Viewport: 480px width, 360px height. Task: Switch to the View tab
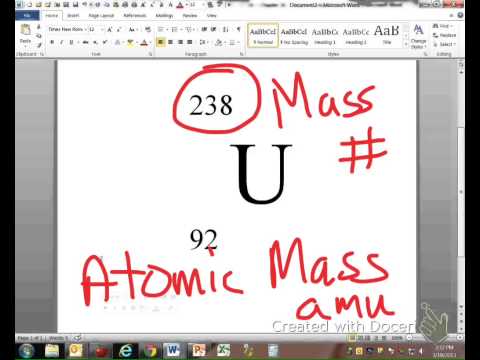[211, 16]
